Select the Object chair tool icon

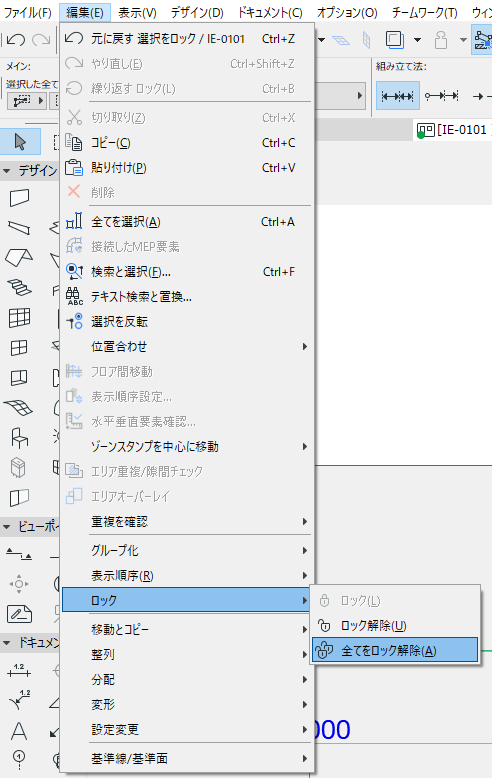pos(19,438)
